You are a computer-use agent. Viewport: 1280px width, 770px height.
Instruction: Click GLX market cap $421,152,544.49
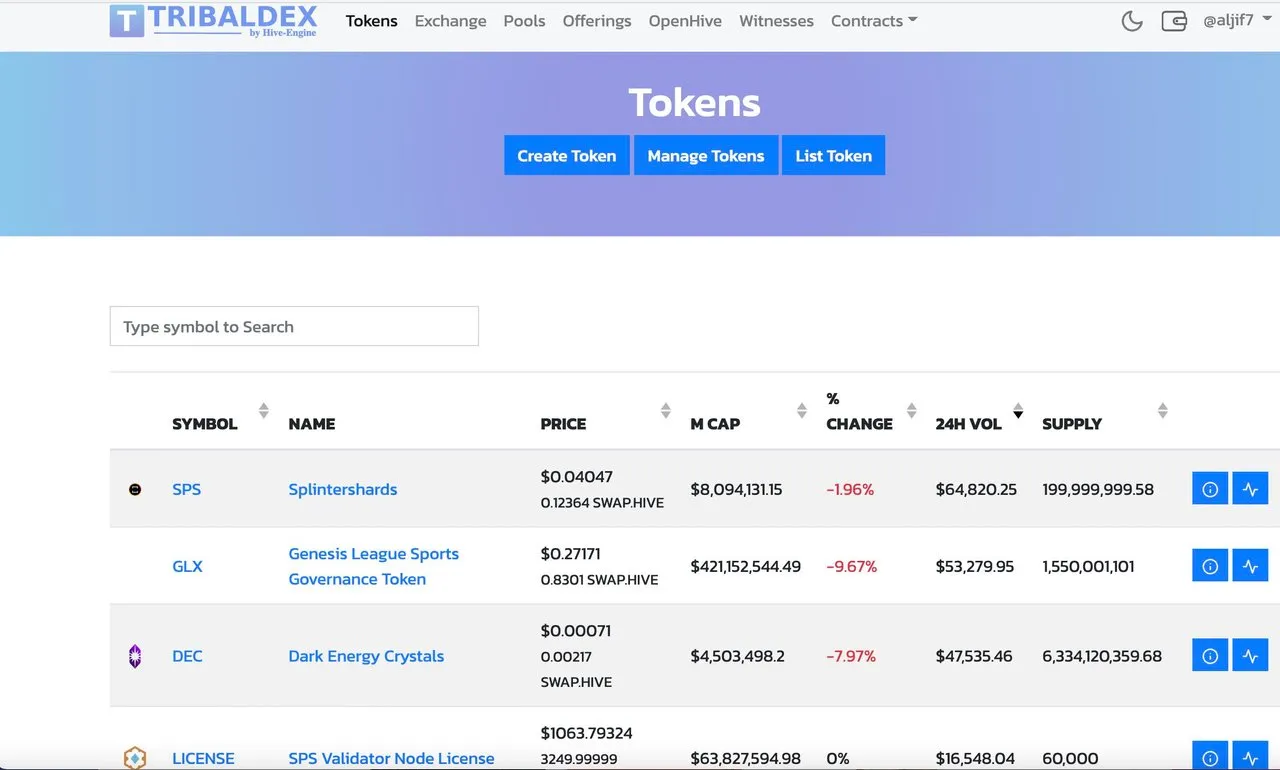tap(745, 566)
